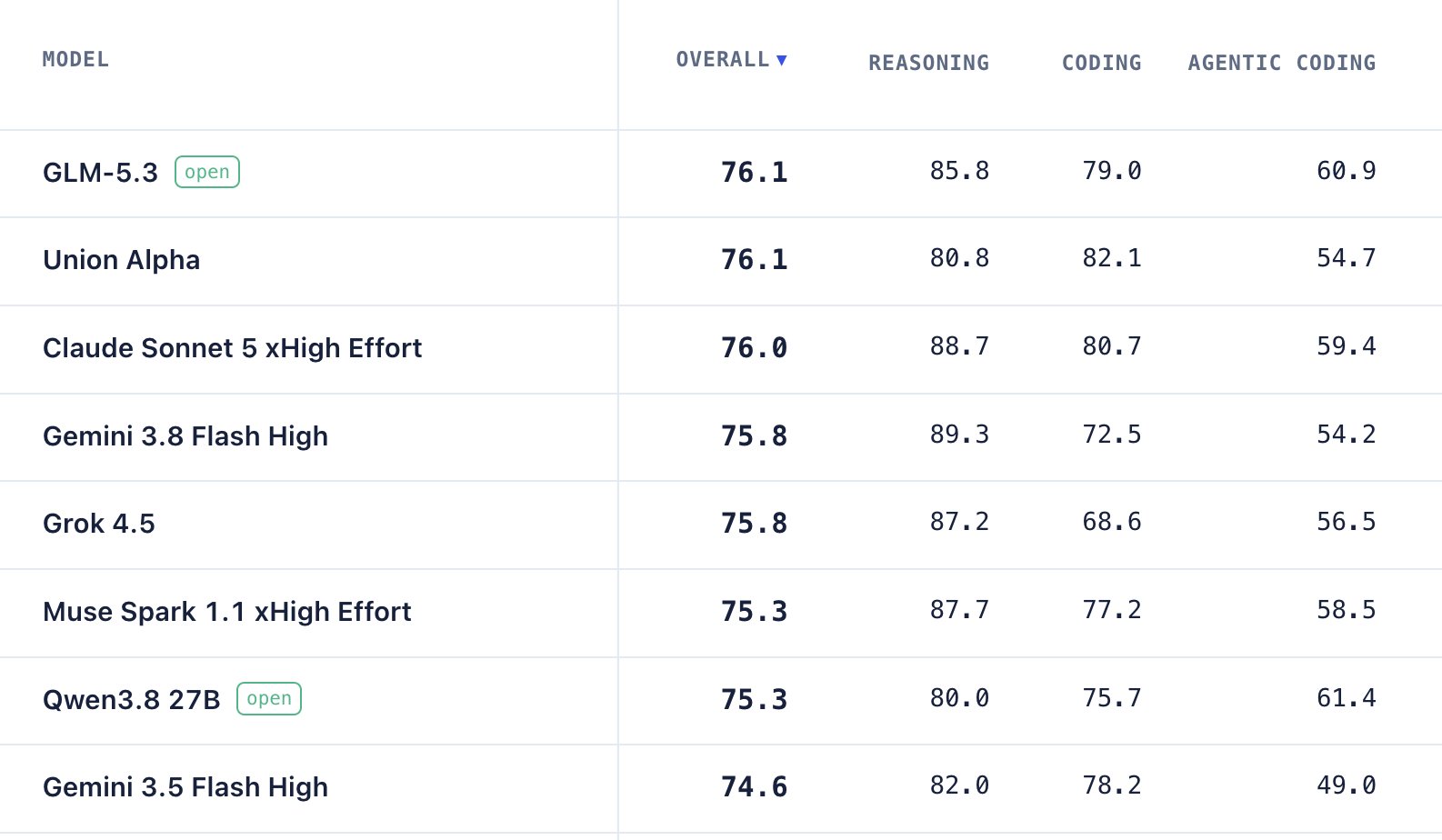
Task: Sort by the CODING column header
Action: [1101, 63]
